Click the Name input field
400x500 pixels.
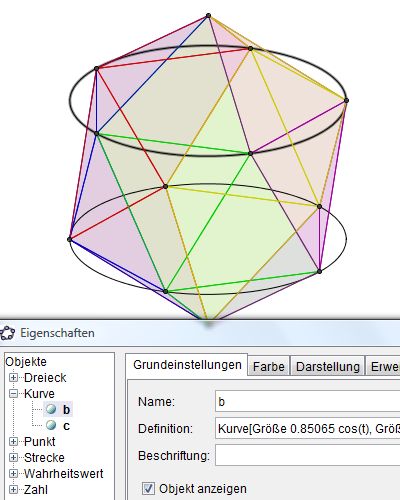tap(307, 402)
